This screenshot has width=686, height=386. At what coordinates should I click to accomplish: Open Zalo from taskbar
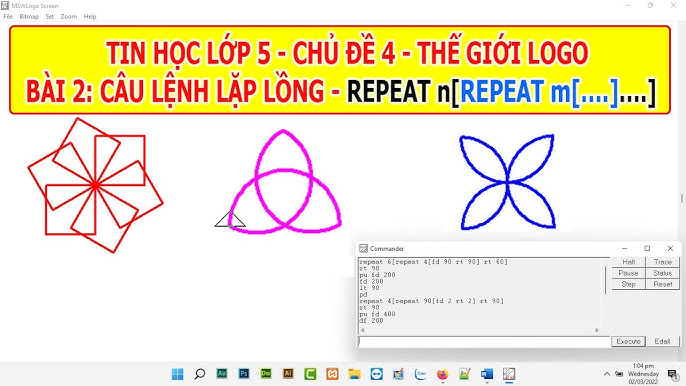coord(420,374)
